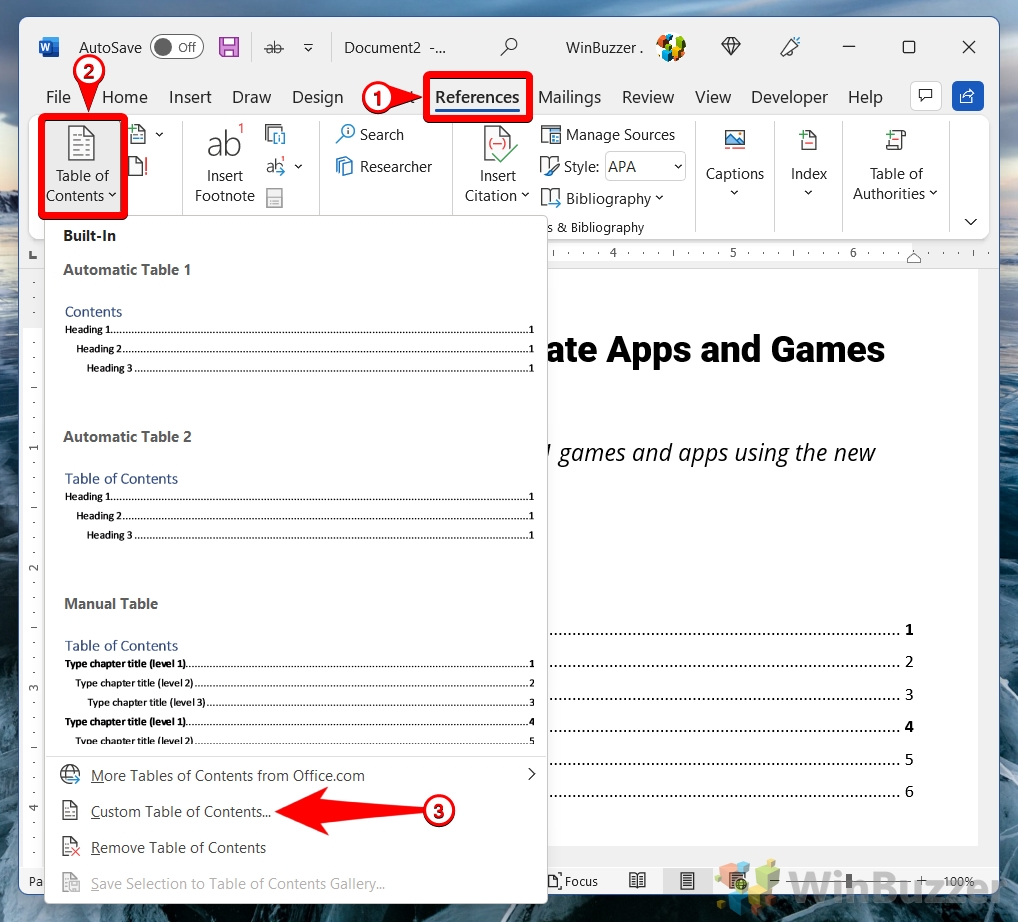Open the Comments speech bubble icon
The width and height of the screenshot is (1018, 922).
coord(925,96)
